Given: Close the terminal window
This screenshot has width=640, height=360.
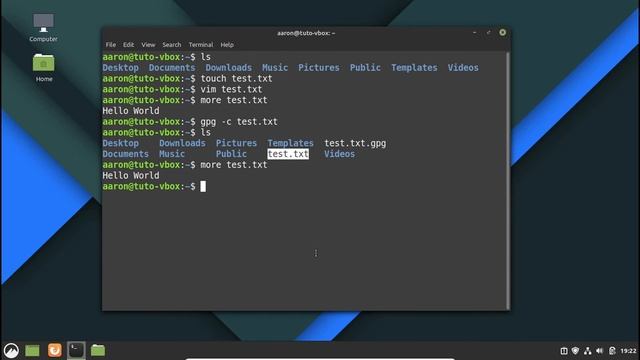Looking at the screenshot, I should (502, 32).
